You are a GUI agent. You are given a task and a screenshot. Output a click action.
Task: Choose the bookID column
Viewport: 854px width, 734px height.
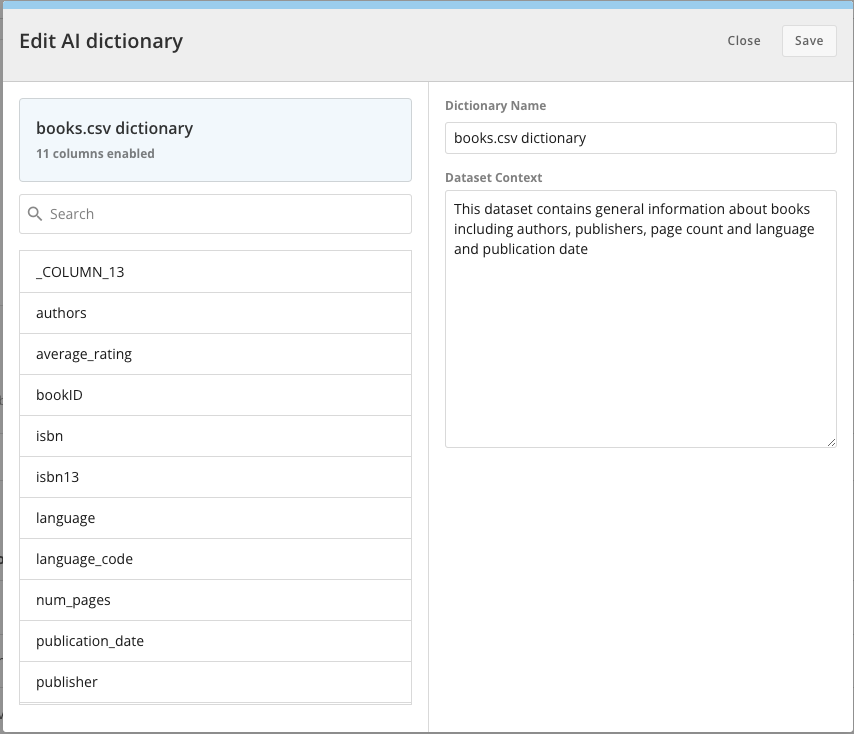215,395
